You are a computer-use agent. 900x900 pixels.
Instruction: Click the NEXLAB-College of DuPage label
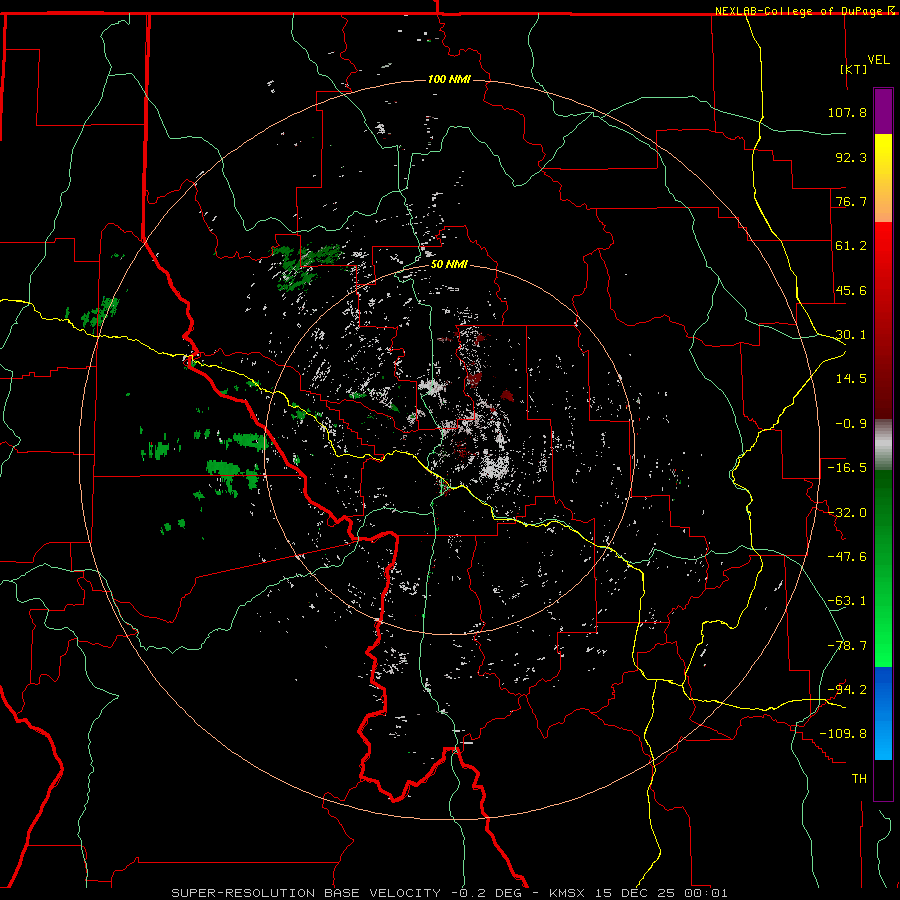click(799, 11)
